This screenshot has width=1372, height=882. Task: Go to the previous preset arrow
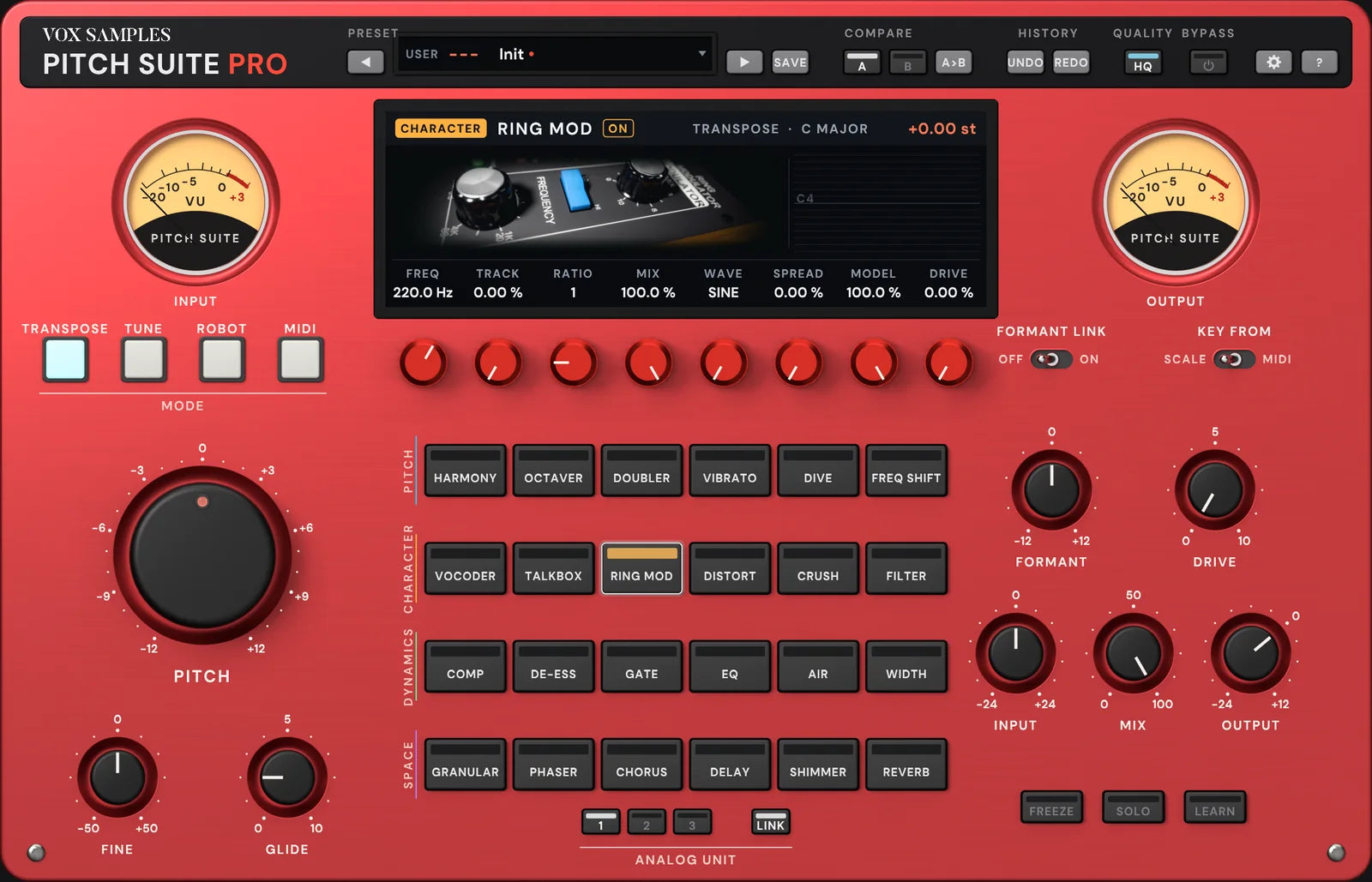coord(365,62)
